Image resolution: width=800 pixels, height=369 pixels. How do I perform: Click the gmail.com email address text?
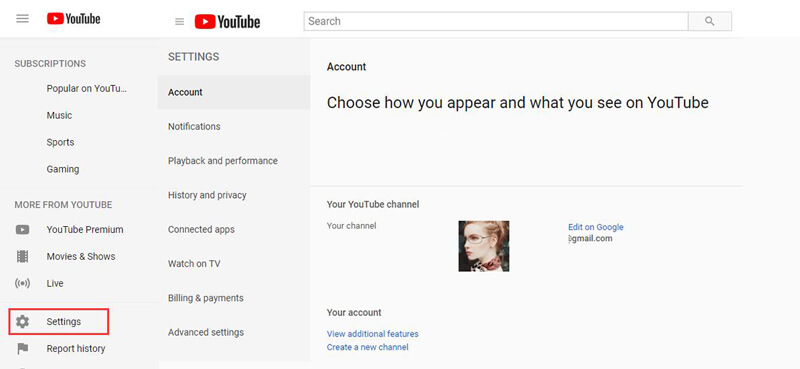click(x=590, y=239)
